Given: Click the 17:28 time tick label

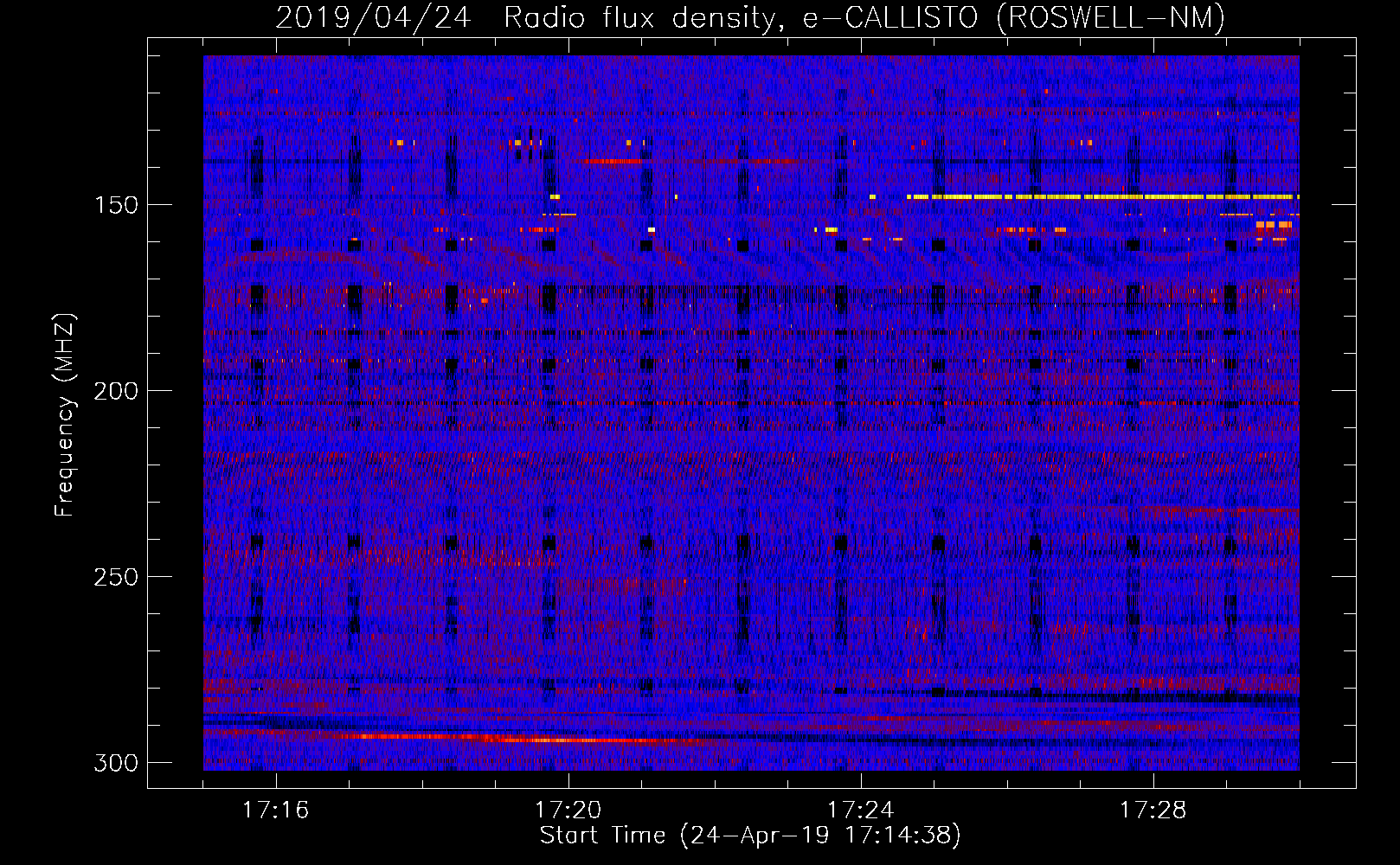Looking at the screenshot, I should (x=1153, y=810).
